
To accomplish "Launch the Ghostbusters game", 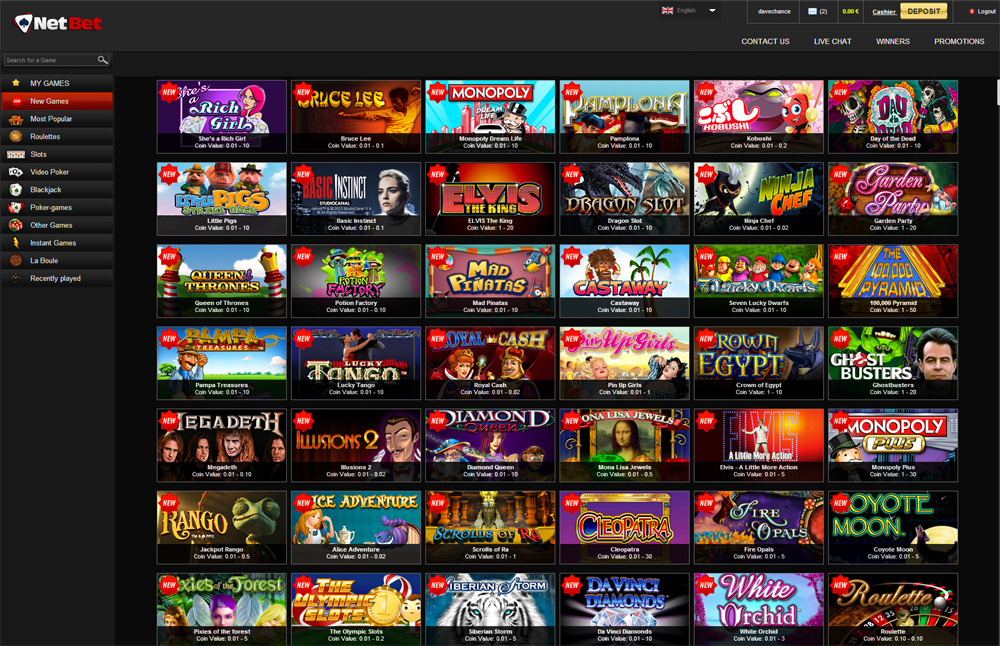I will [x=893, y=363].
